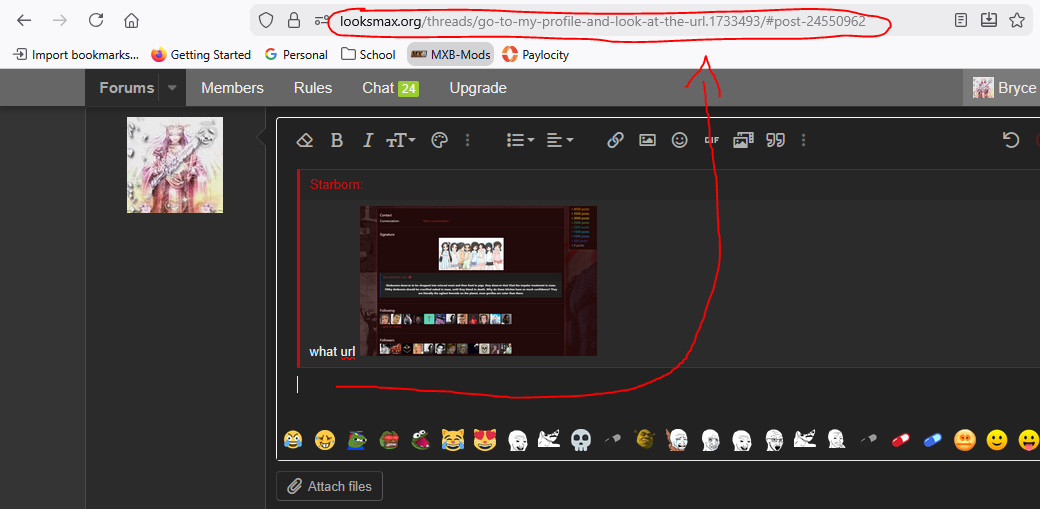Click the skull emoji
The image size is (1040, 509).
pyautogui.click(x=581, y=440)
